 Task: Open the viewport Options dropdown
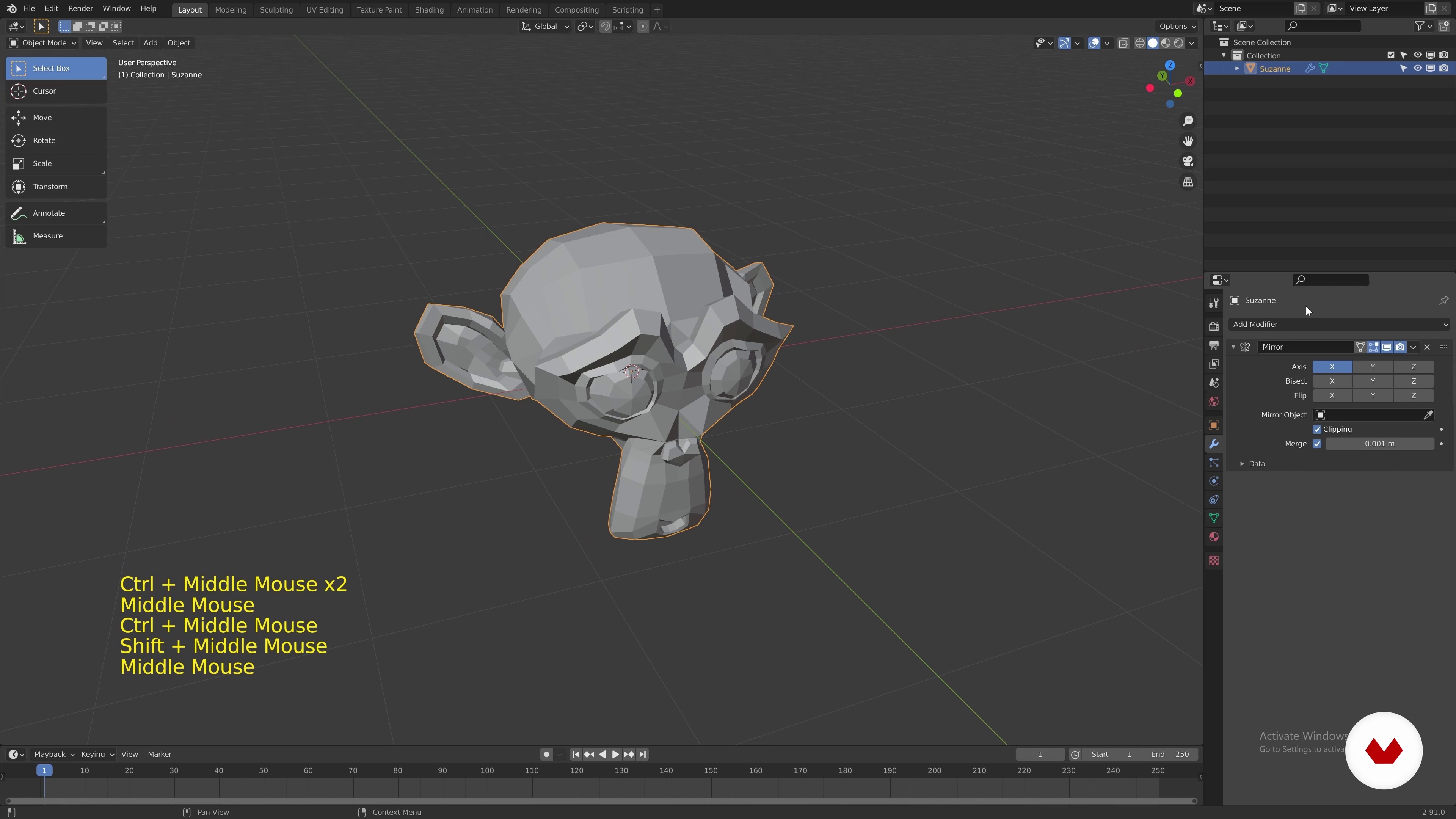click(1177, 26)
